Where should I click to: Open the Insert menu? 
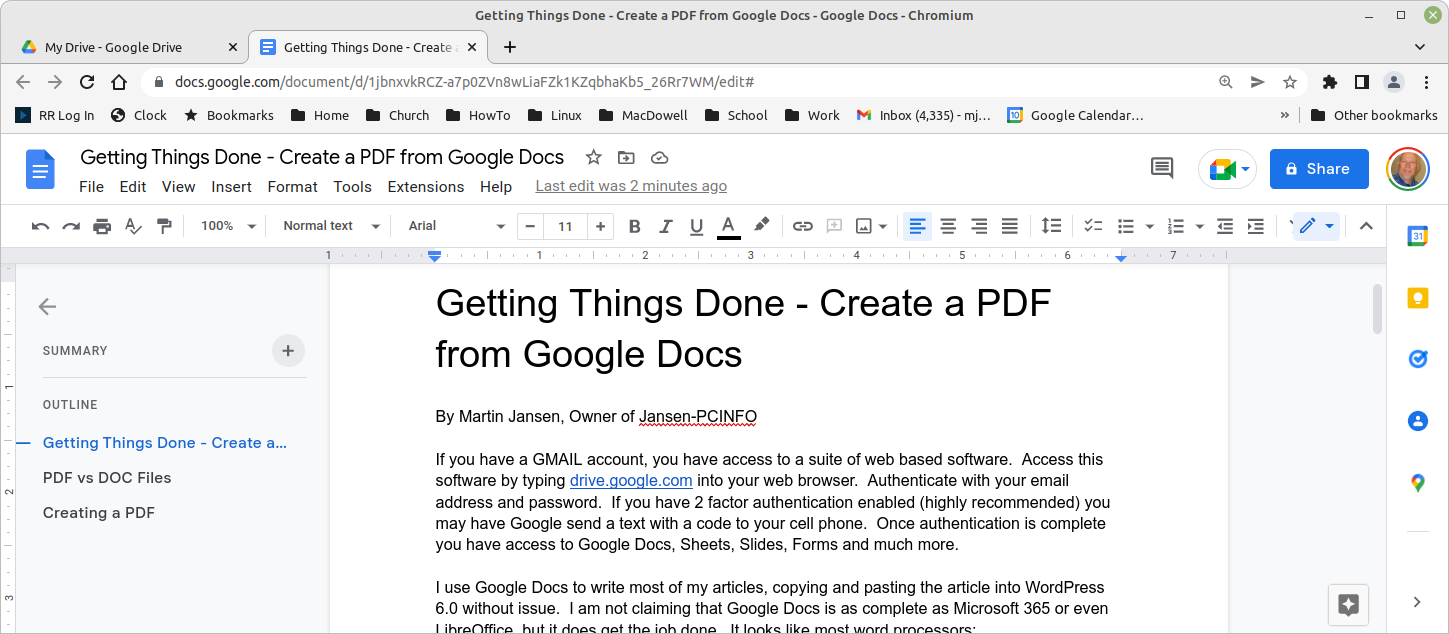pos(231,187)
